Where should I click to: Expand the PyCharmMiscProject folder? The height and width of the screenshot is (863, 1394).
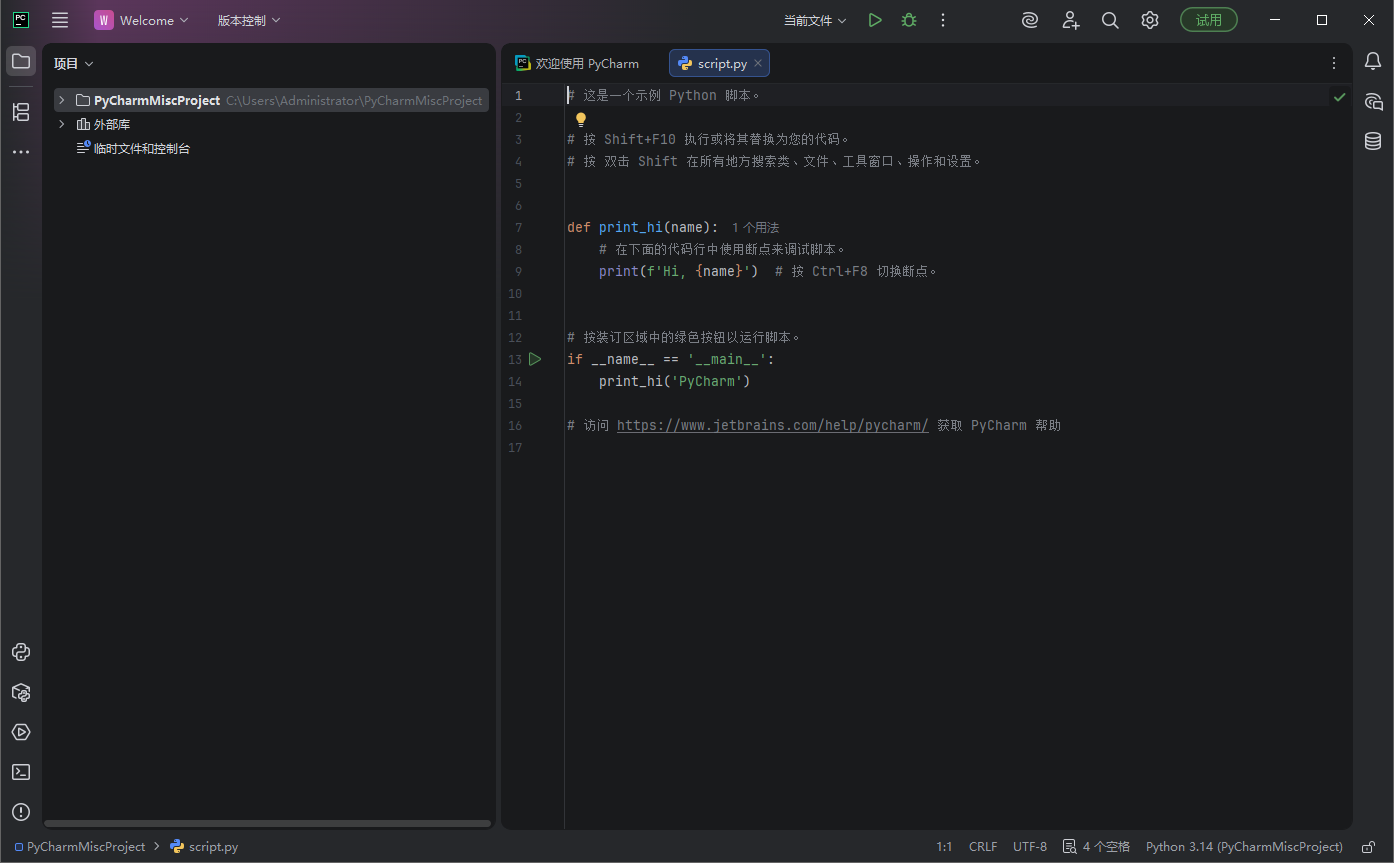click(x=61, y=100)
